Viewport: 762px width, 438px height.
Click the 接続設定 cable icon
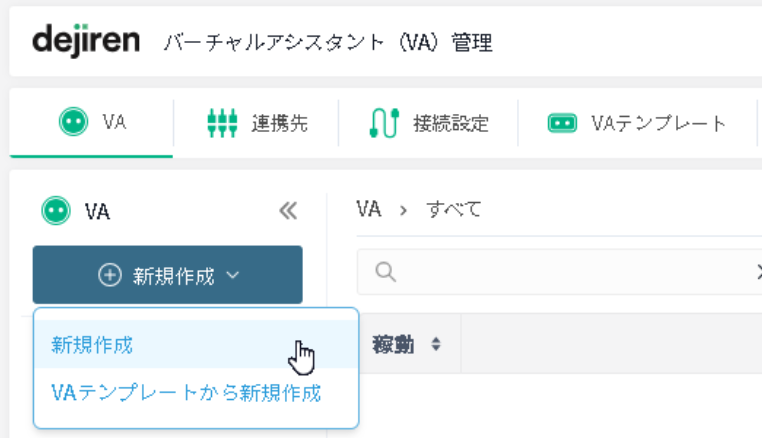click(x=384, y=123)
